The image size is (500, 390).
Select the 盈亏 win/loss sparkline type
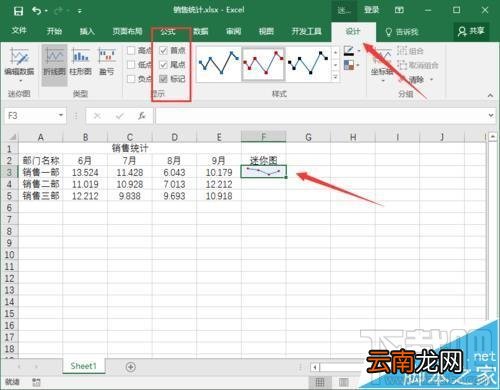107,62
